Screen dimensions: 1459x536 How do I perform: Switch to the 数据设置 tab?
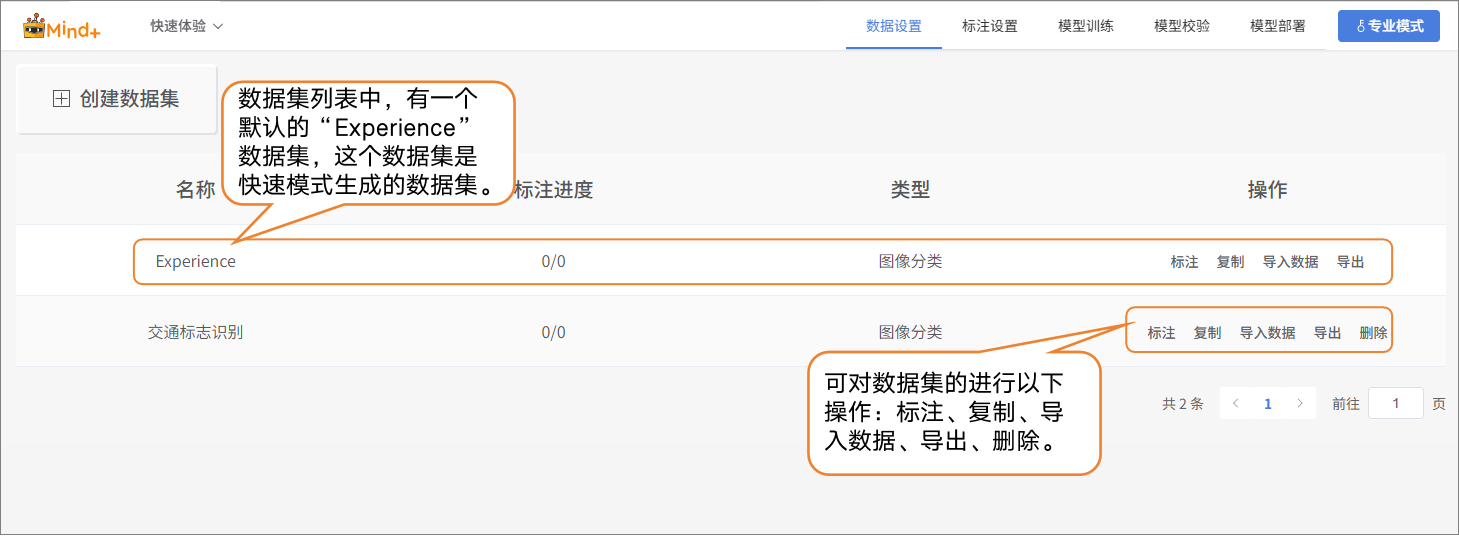(893, 26)
